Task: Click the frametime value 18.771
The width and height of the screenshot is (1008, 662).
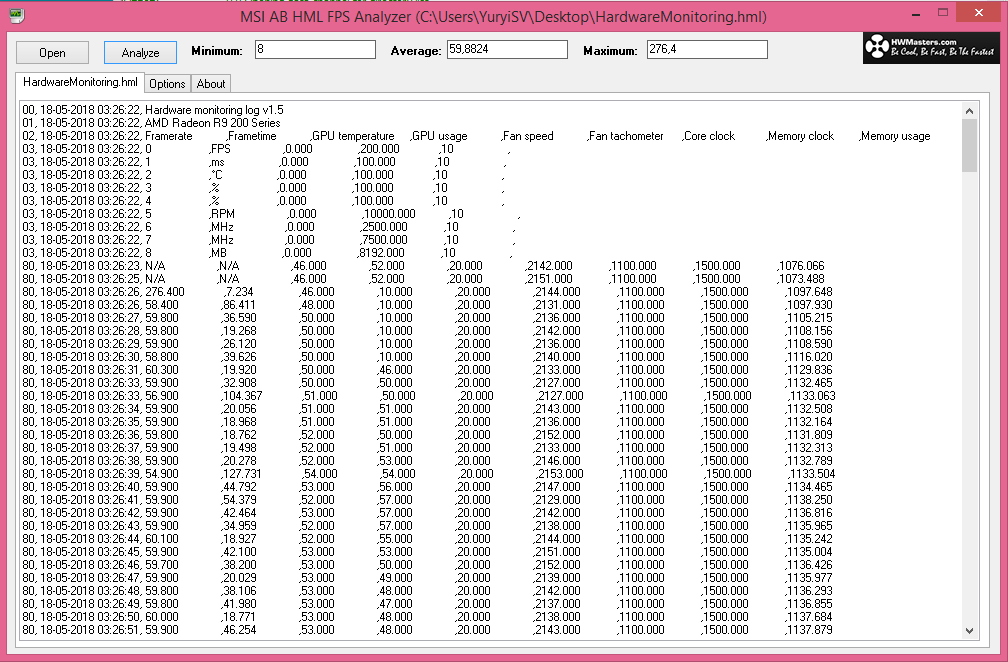Action: click(x=240, y=617)
